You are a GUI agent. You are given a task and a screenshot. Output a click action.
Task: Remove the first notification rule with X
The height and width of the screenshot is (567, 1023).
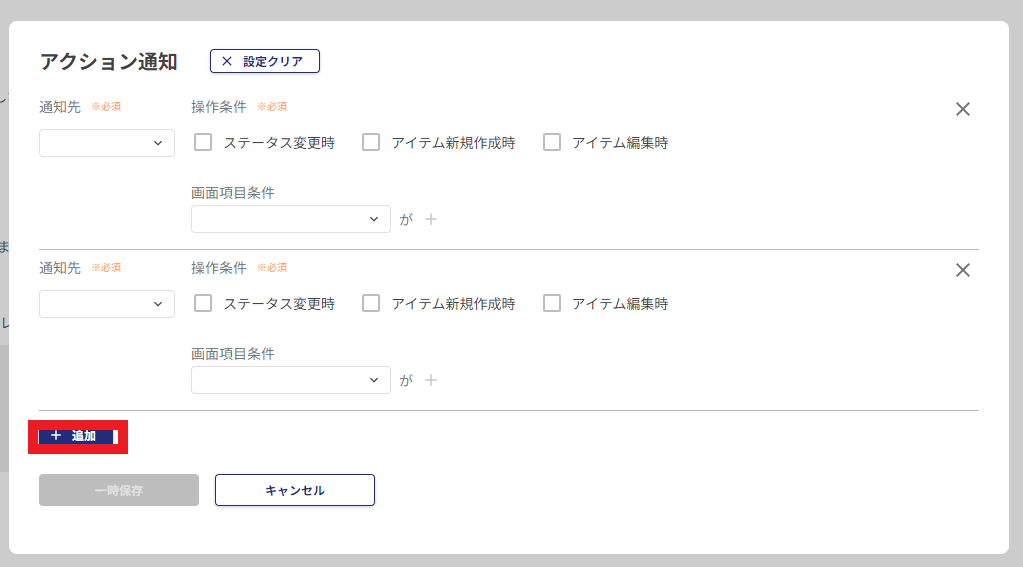click(x=963, y=109)
